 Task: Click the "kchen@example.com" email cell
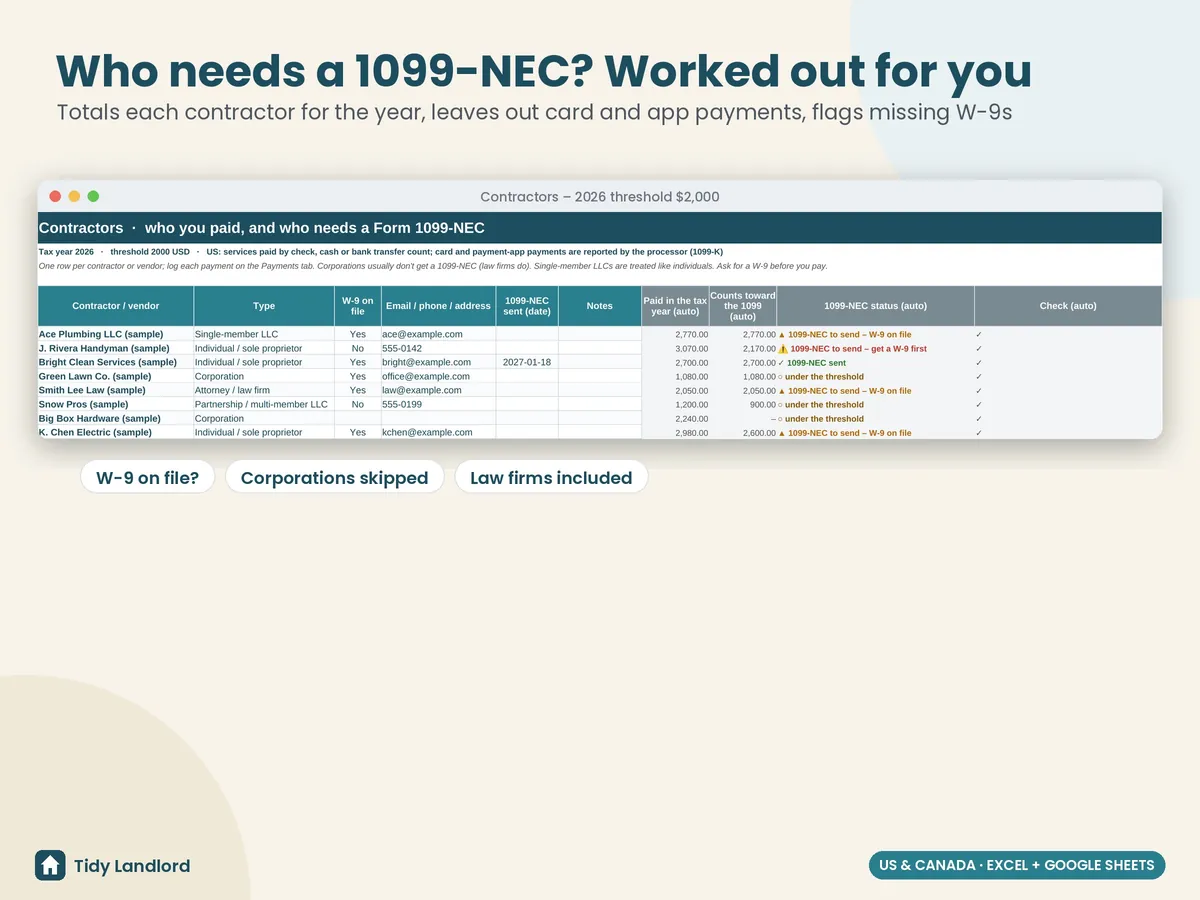[438, 433]
